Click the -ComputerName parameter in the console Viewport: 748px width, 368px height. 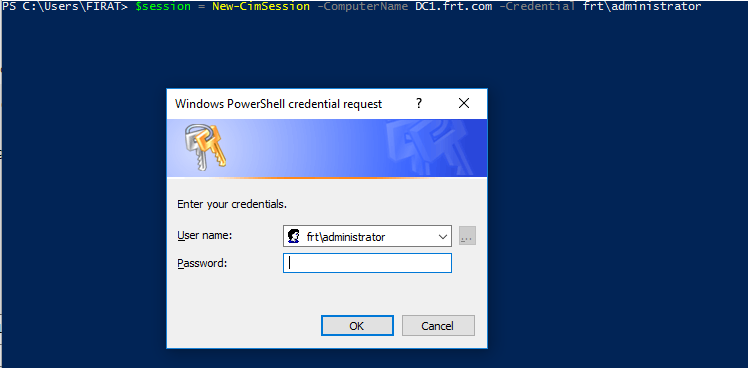point(363,7)
